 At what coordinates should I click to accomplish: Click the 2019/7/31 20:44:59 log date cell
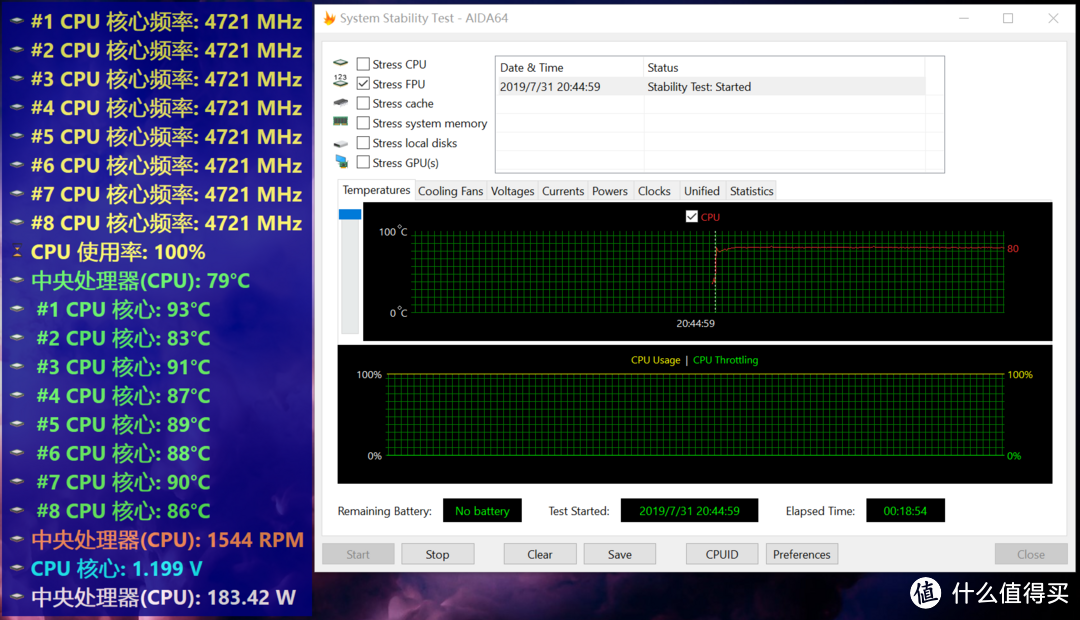point(550,87)
